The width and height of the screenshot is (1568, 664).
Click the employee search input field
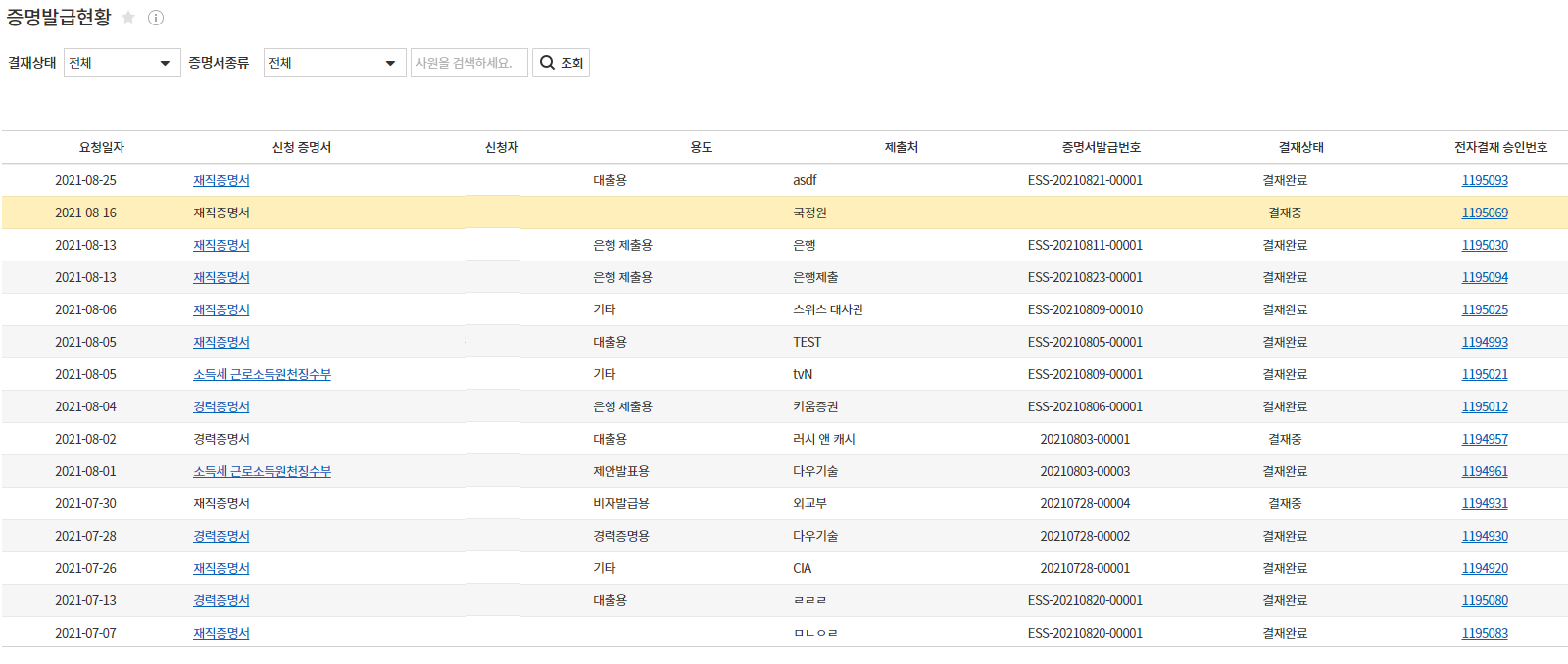[x=468, y=63]
